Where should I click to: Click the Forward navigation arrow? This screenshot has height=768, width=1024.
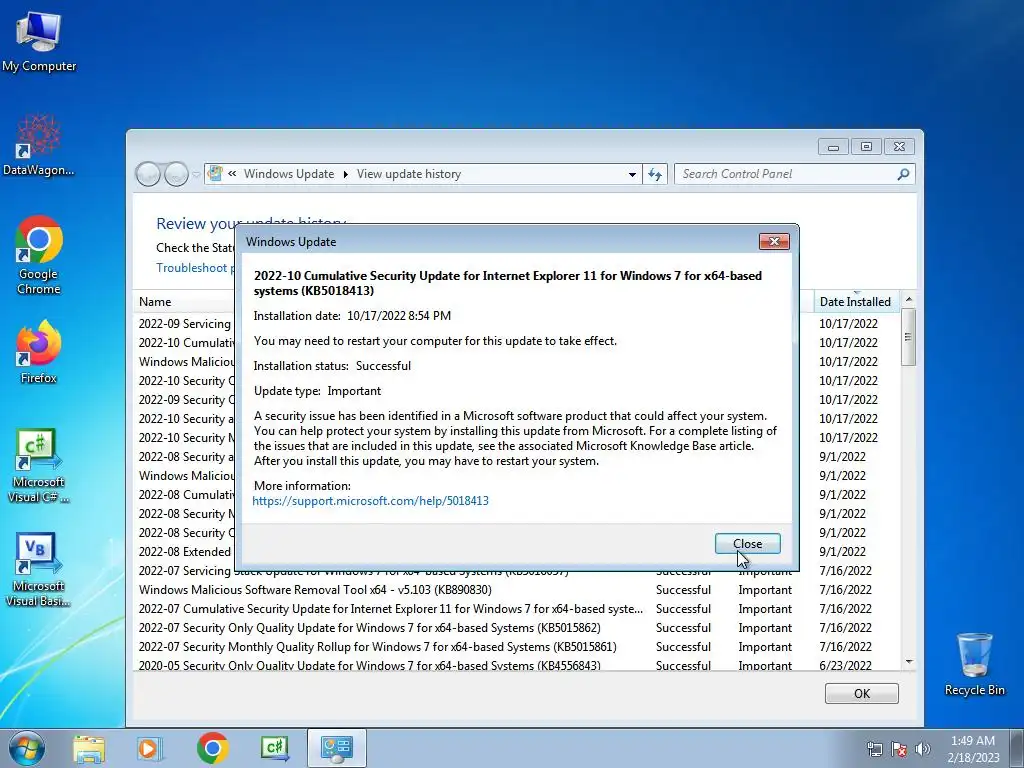(x=176, y=174)
